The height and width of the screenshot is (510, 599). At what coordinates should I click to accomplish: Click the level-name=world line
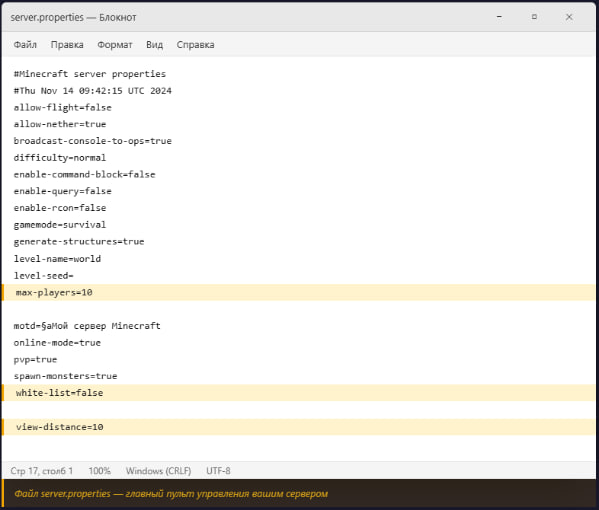(57, 259)
